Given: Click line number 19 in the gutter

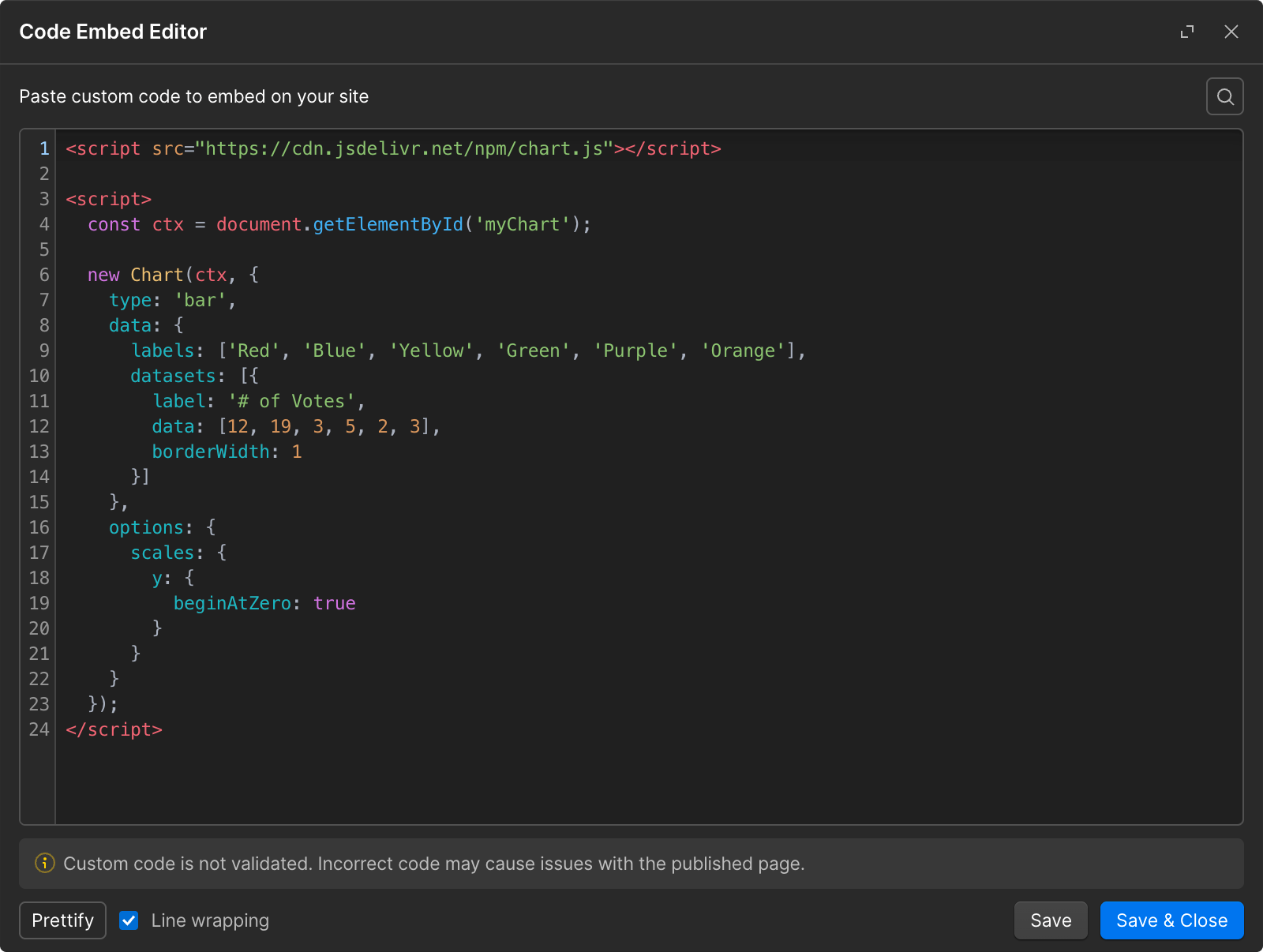Looking at the screenshot, I should click(x=39, y=603).
